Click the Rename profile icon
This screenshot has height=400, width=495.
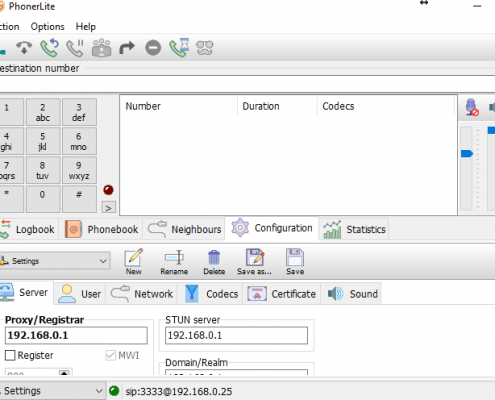(x=174, y=262)
